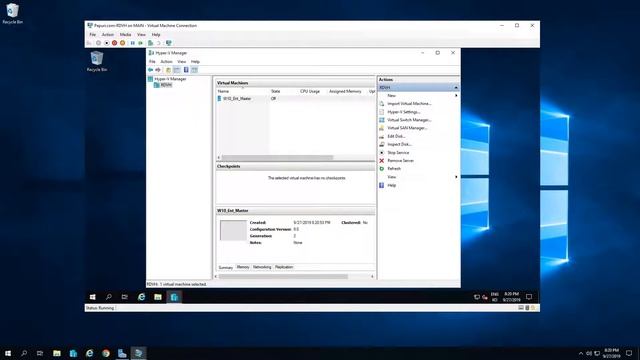The width and height of the screenshot is (640, 360).
Task: Click Inspect Disk action
Action: (399, 144)
